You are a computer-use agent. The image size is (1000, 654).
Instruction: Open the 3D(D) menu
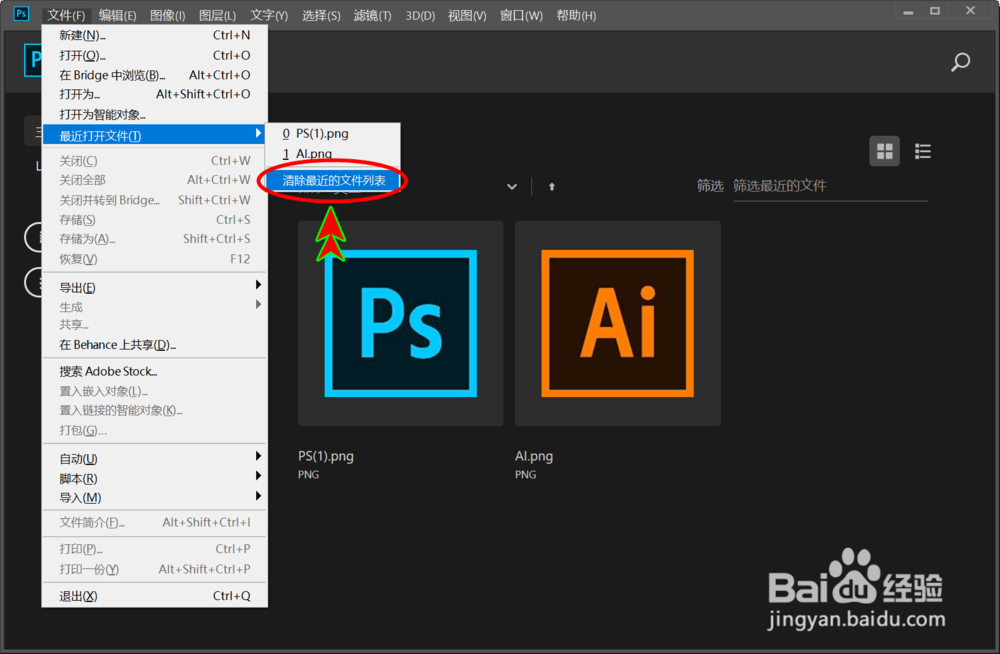(x=420, y=15)
